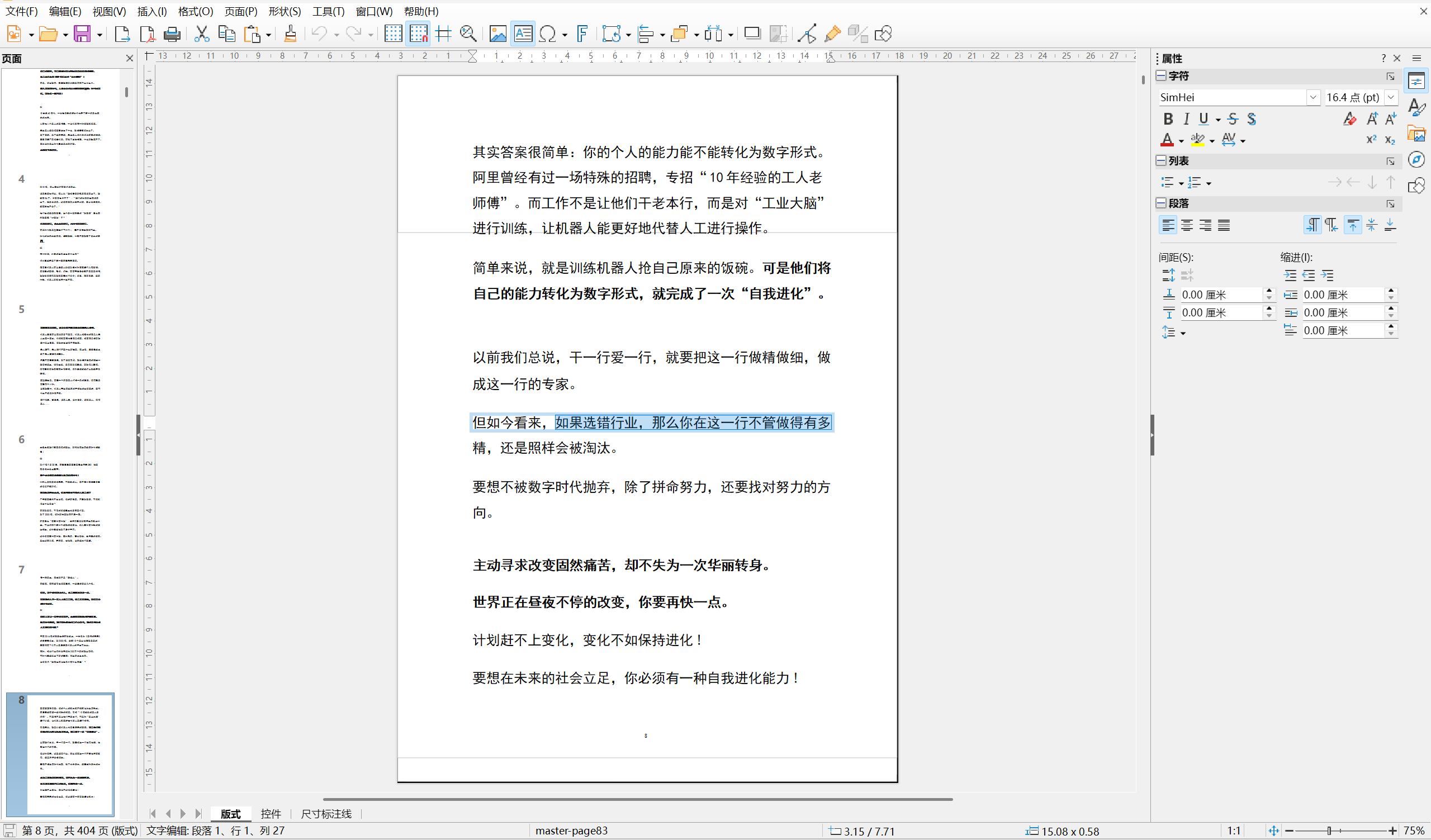
Task: Open 形状(S) menu
Action: tap(285, 11)
